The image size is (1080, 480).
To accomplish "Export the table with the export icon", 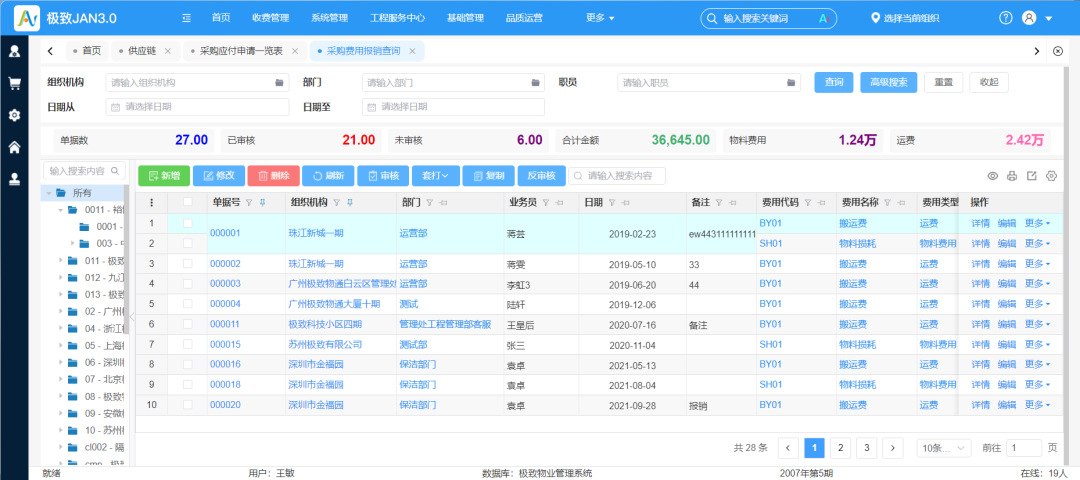I will (1032, 176).
